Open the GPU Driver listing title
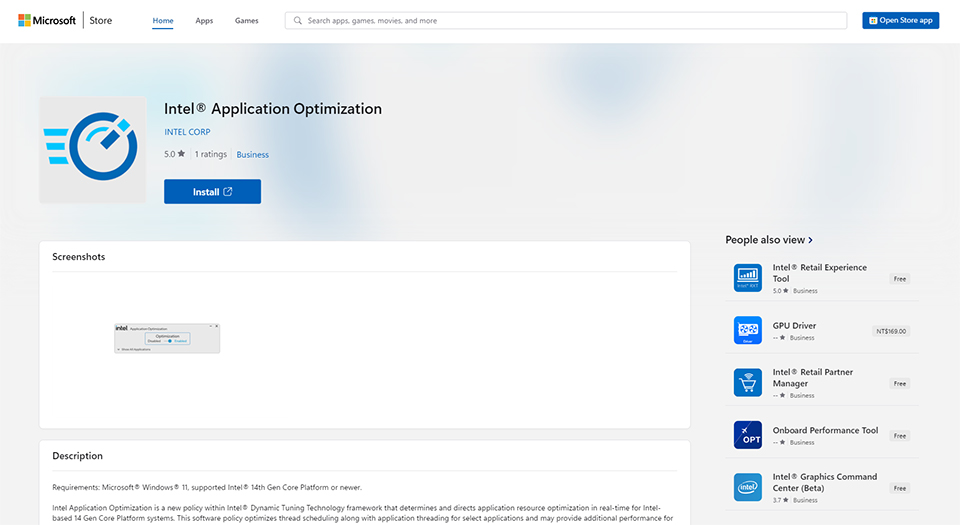Image resolution: width=960 pixels, height=525 pixels. coord(794,326)
